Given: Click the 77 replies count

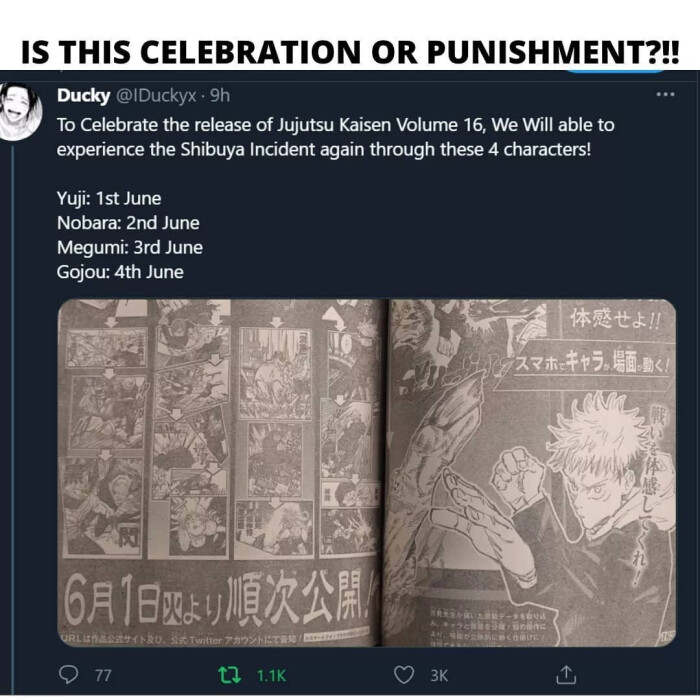Looking at the screenshot, I should [x=103, y=675].
